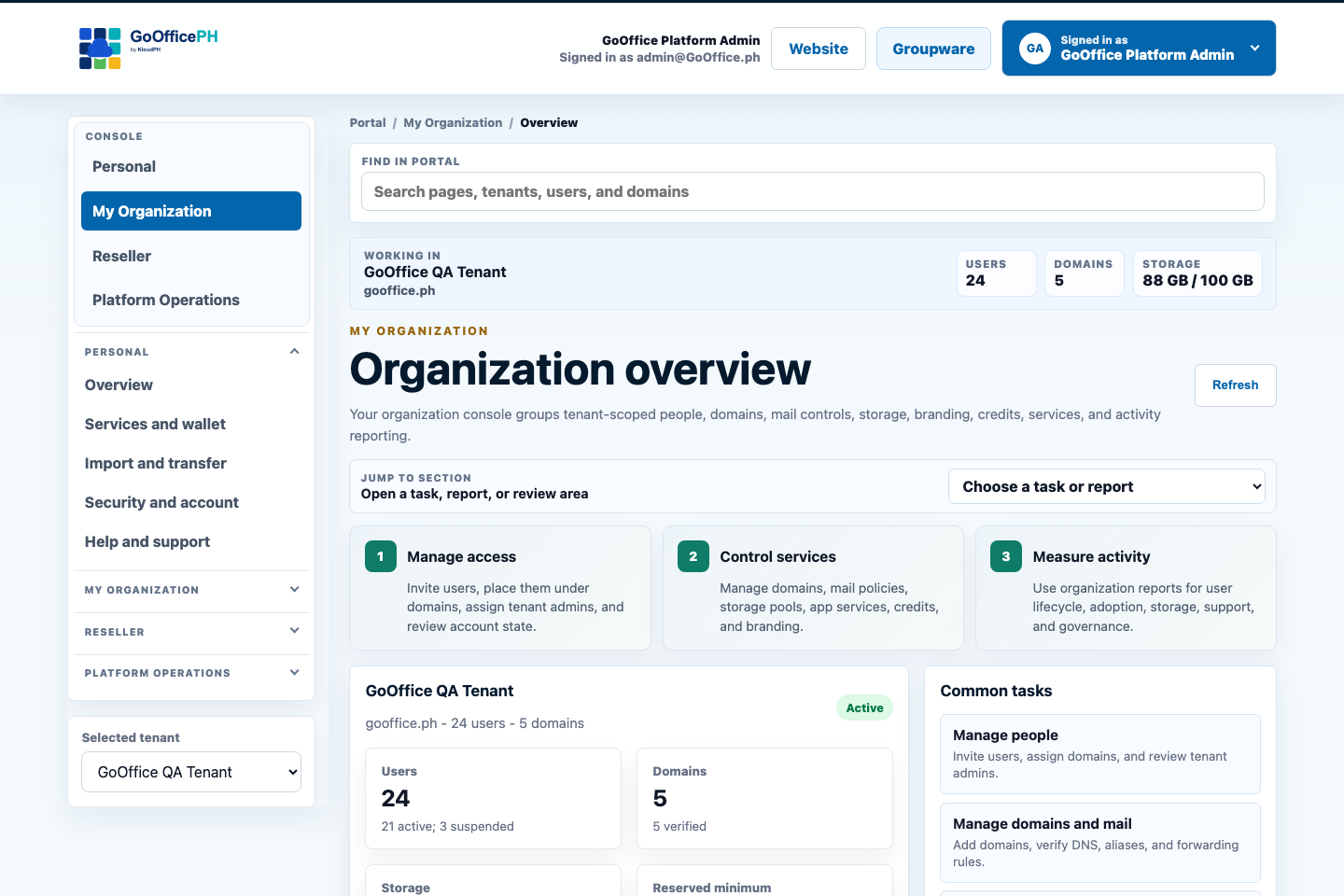The height and width of the screenshot is (896, 1344).
Task: Open the Manage people common task
Action: (x=1099, y=754)
